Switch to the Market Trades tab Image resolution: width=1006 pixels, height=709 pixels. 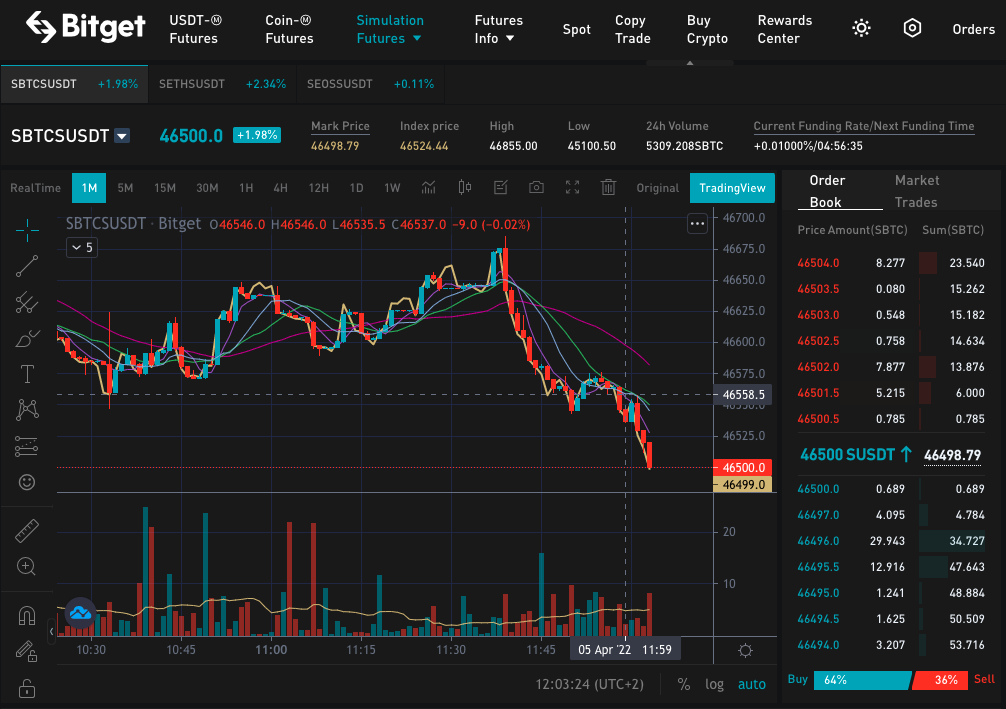[917, 191]
